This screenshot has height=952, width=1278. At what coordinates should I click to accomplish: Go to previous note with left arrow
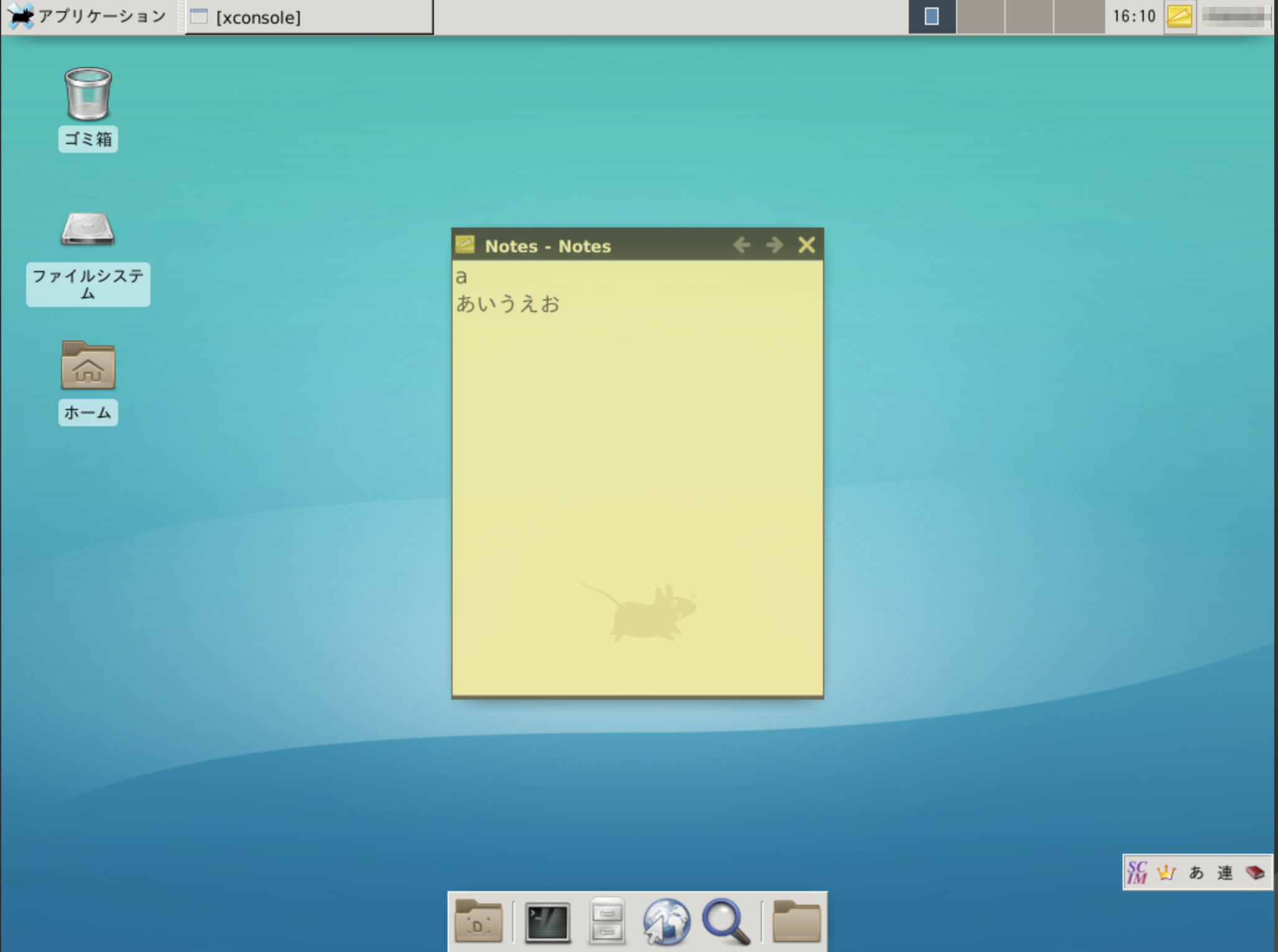[741, 245]
